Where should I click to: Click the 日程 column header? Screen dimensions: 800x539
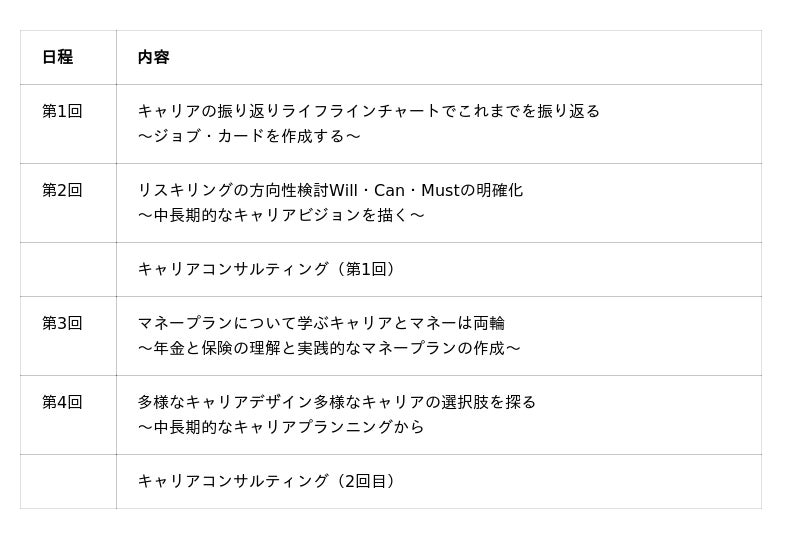(x=57, y=57)
